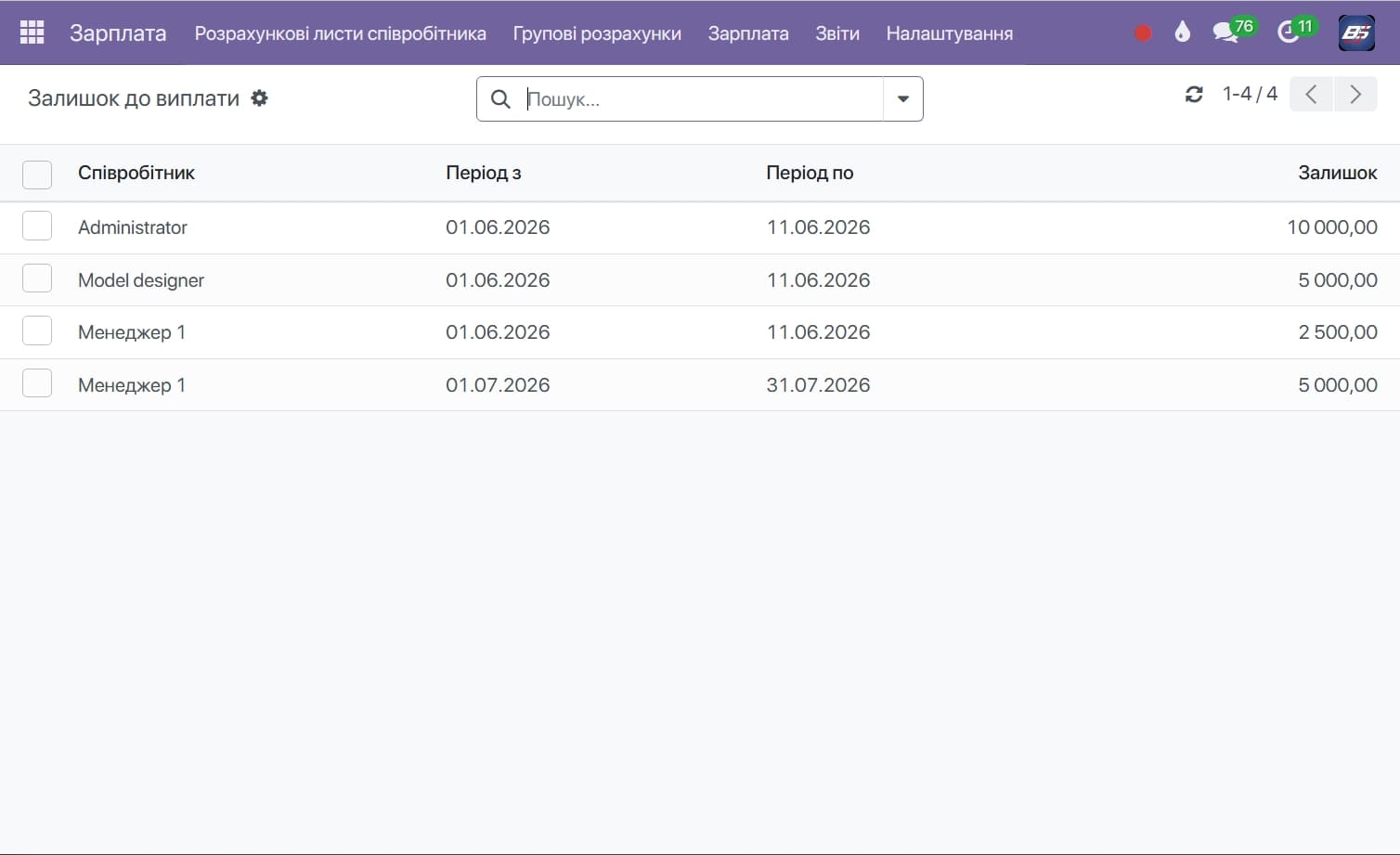Screen dimensions: 1400x855
Task: Open the apps grid menu icon
Action: (32, 32)
